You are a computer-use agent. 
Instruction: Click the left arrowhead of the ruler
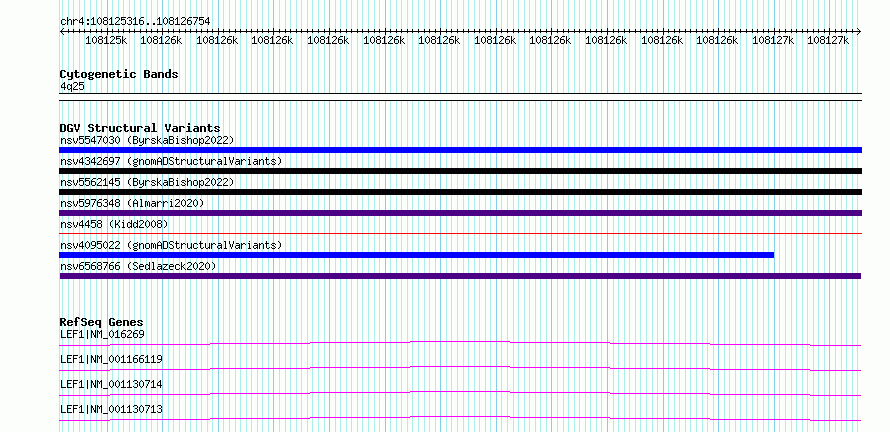[62, 31]
